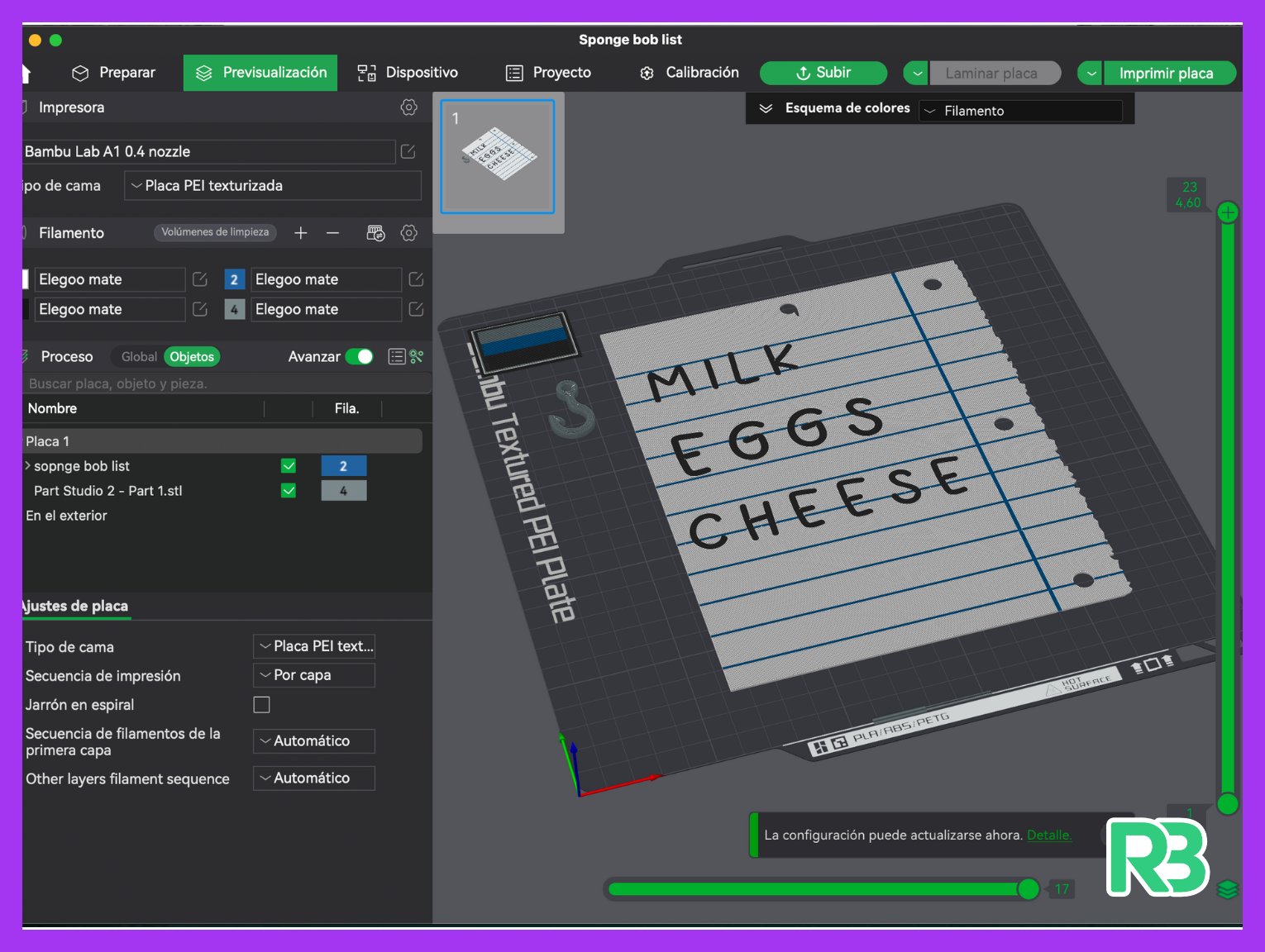Open the process settings list icon
This screenshot has height=952, width=1265.
[x=397, y=356]
